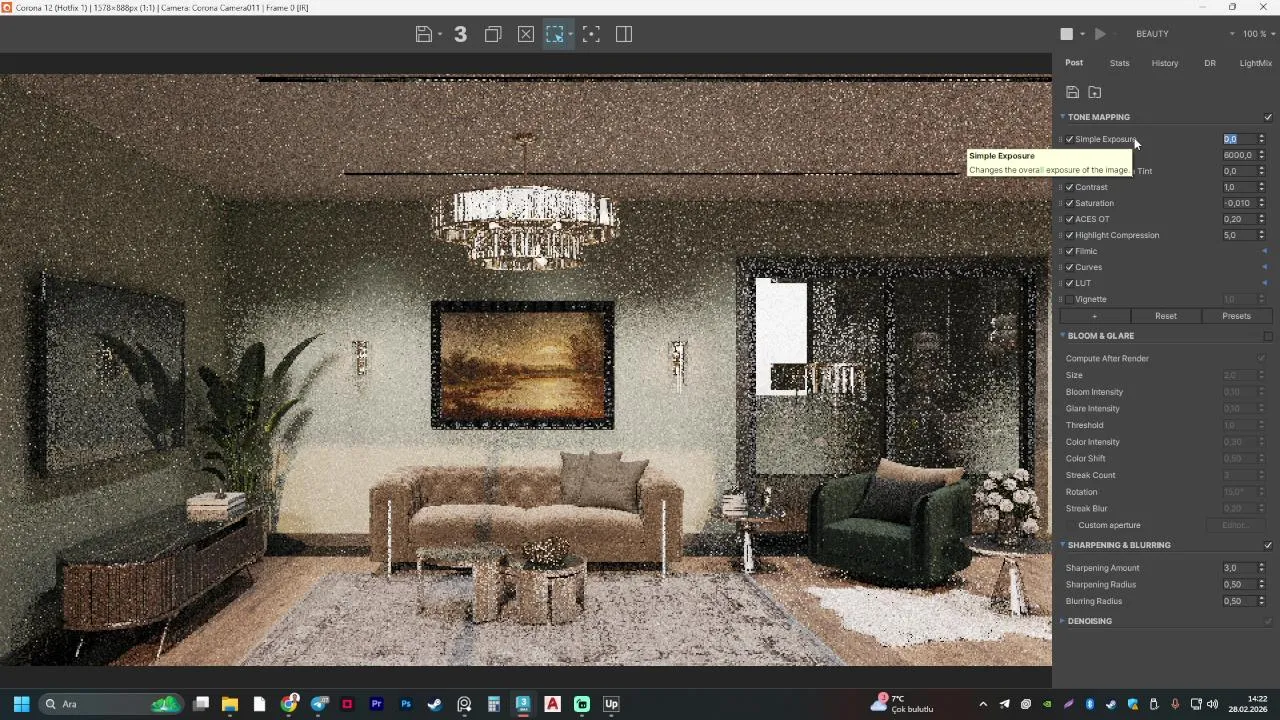
Task: Click the Blurring Radius value field
Action: [x=1239, y=601]
